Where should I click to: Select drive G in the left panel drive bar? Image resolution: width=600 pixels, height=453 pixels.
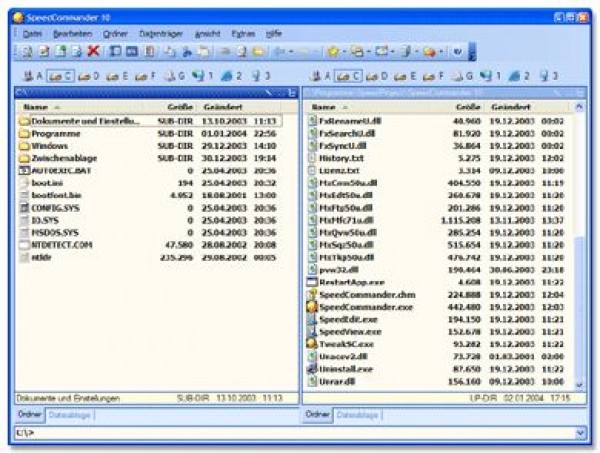pos(174,76)
